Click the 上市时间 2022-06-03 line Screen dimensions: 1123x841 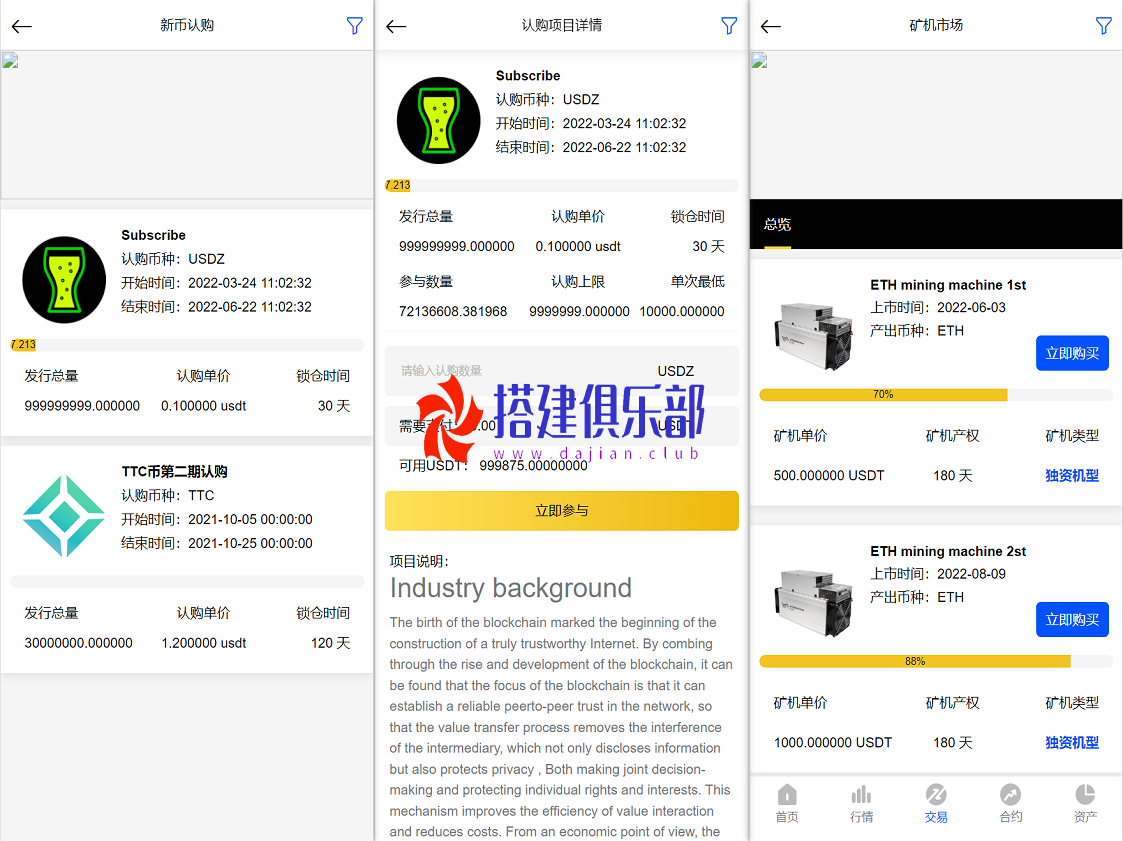tap(938, 307)
